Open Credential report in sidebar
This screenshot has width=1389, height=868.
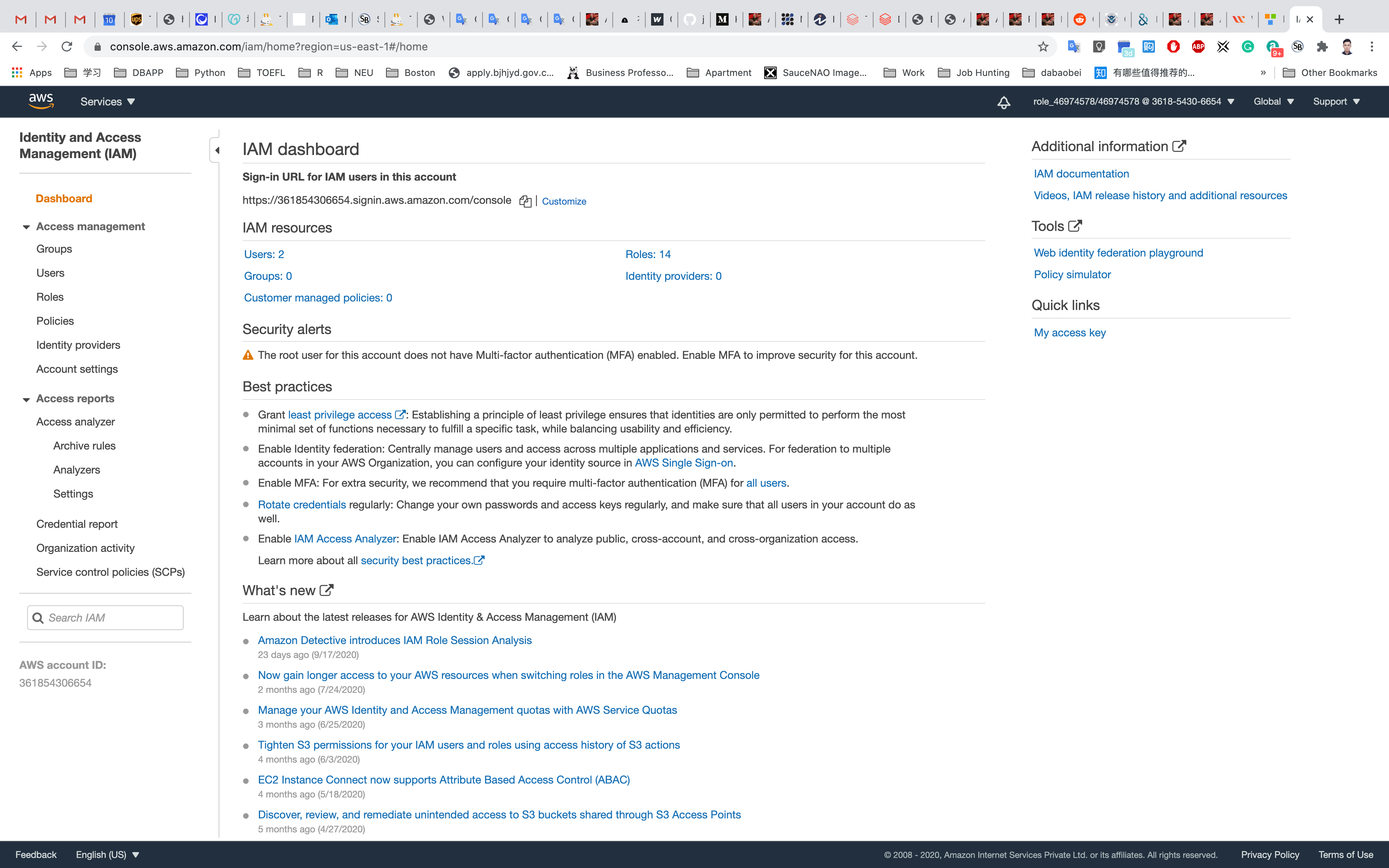77,524
